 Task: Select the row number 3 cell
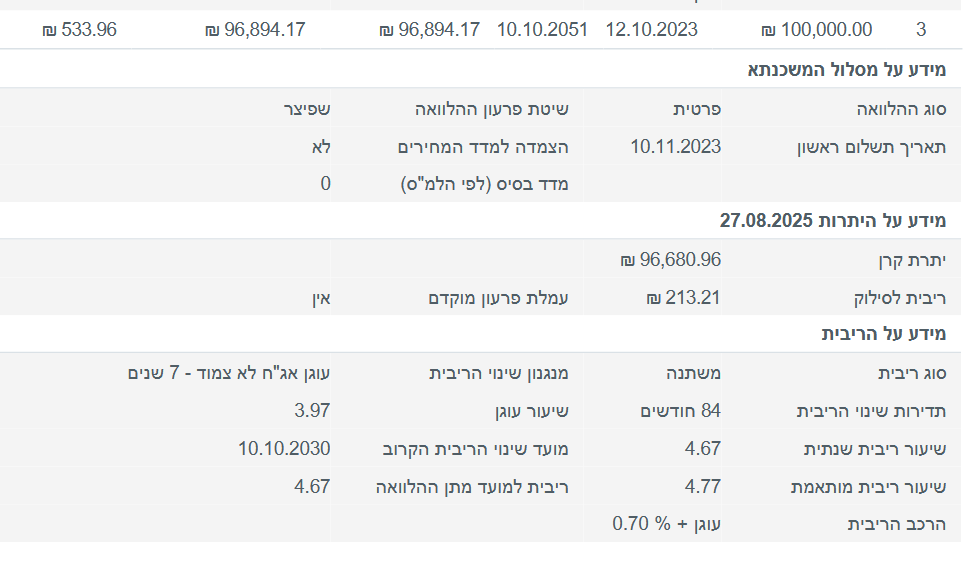point(920,30)
